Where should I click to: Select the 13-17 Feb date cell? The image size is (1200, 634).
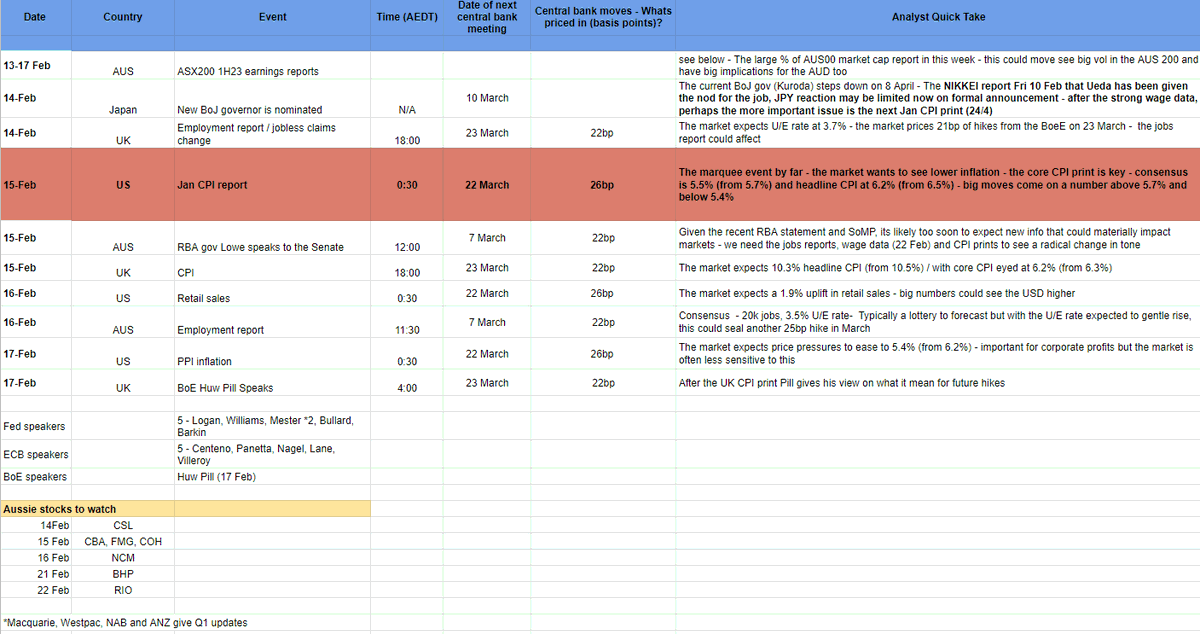pyautogui.click(x=35, y=65)
